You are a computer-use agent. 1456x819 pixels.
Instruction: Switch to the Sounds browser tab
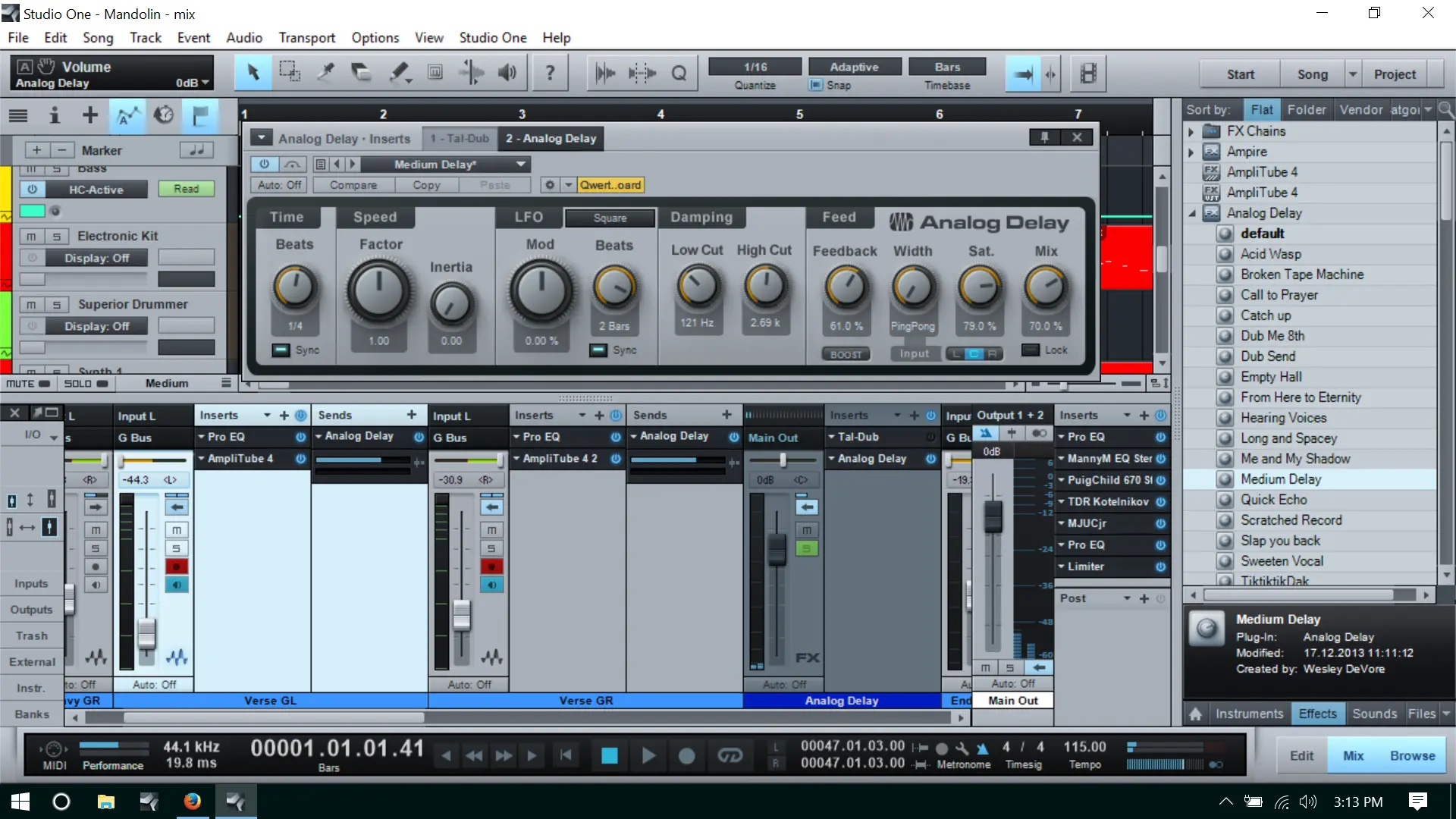1374,714
